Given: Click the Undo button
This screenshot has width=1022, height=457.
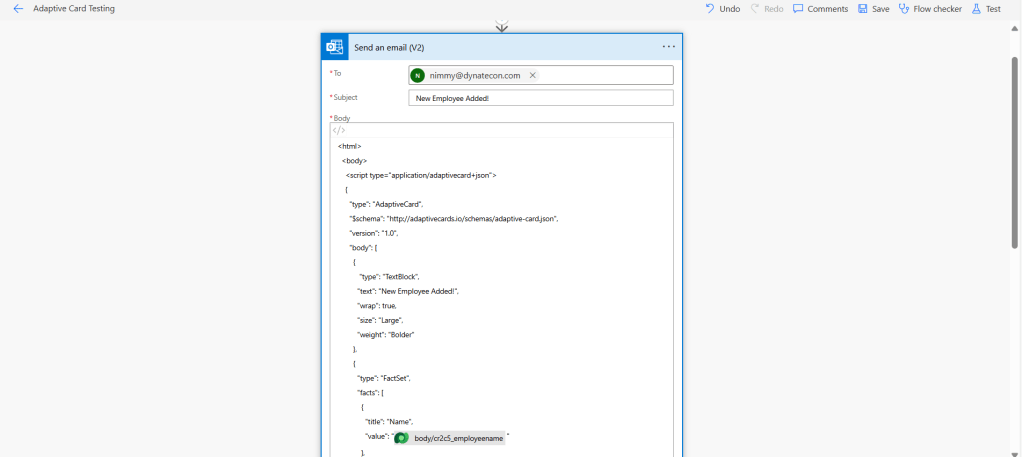Looking at the screenshot, I should coord(722,8).
